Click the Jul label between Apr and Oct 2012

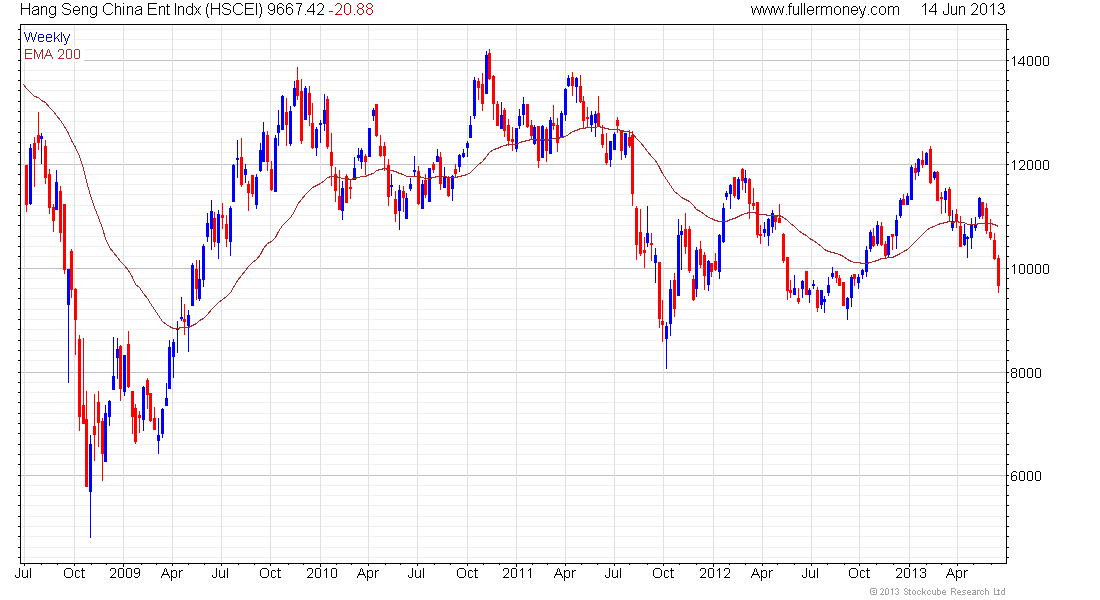pos(810,573)
